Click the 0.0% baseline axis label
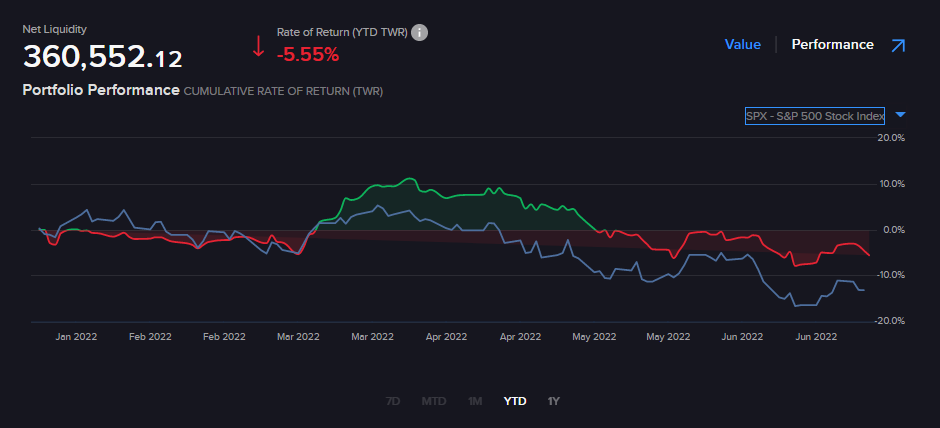 pos(892,230)
